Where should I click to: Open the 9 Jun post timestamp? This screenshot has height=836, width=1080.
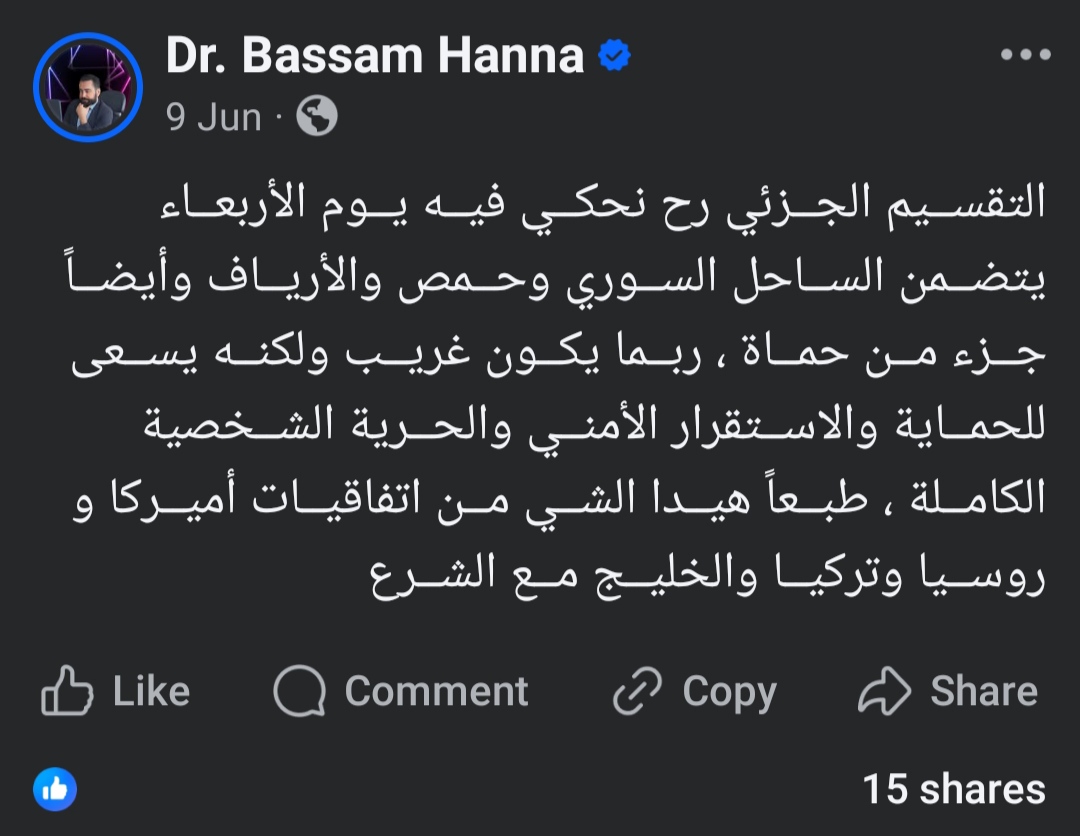point(214,118)
